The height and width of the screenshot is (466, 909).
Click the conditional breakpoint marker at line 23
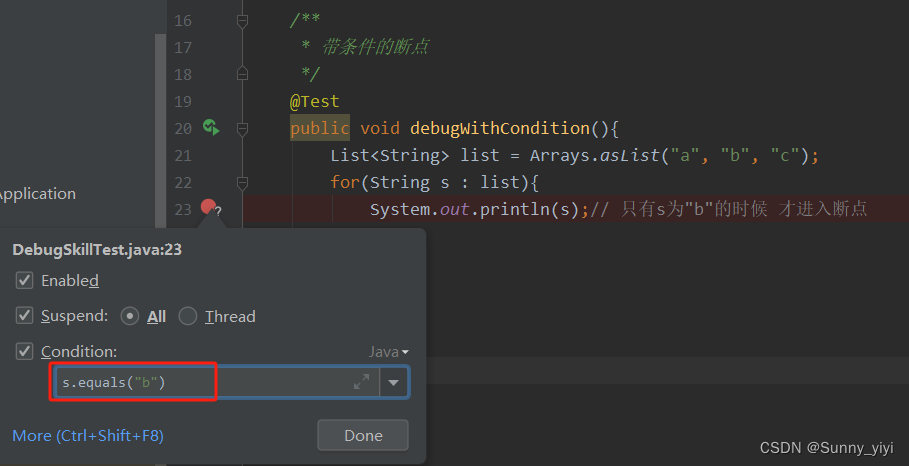tap(209, 207)
